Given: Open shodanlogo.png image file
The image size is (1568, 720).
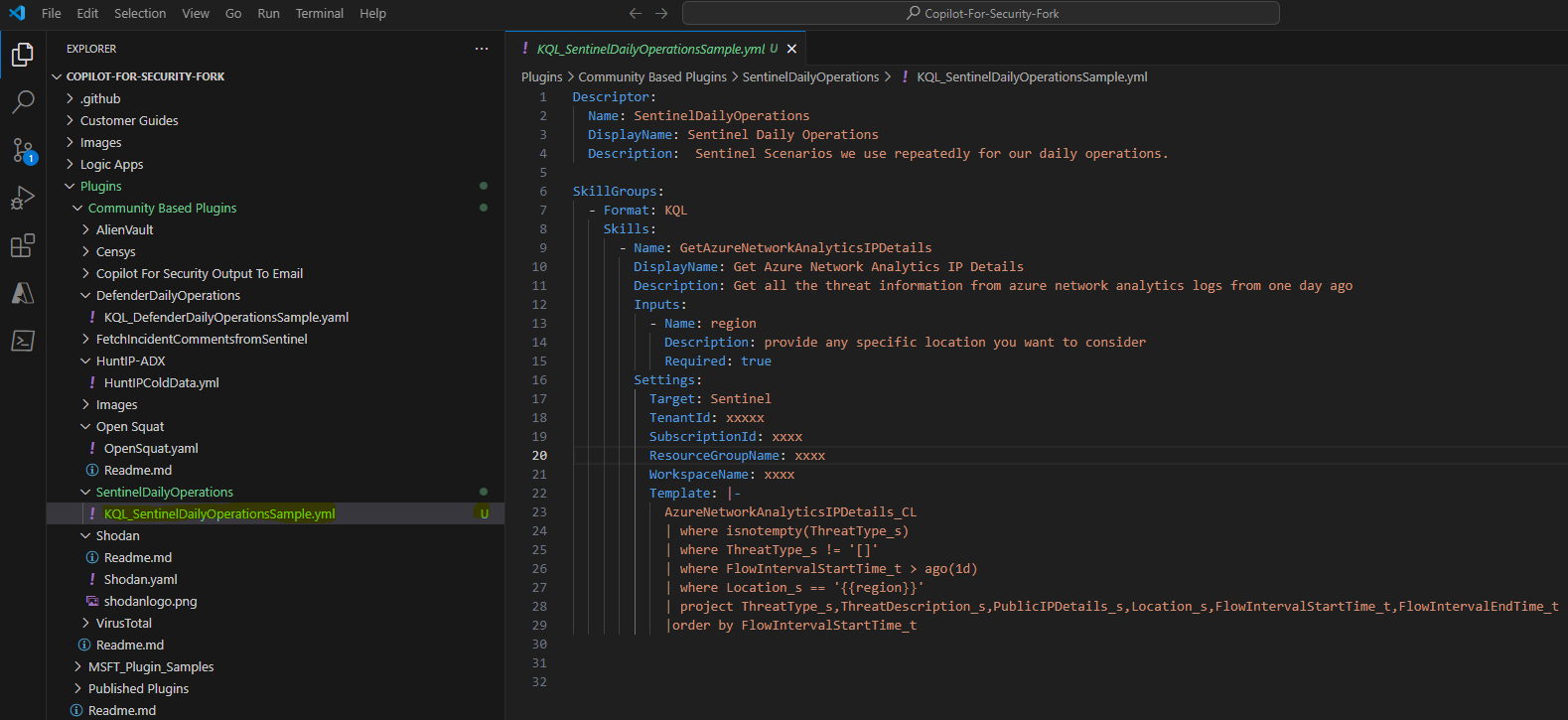Looking at the screenshot, I should click(150, 602).
